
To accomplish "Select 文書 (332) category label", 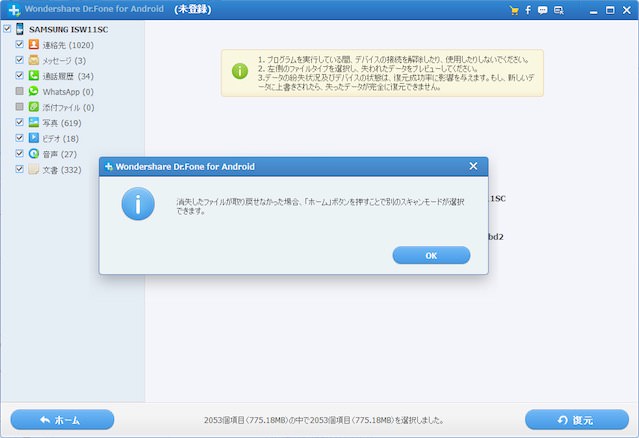I will coord(62,169).
